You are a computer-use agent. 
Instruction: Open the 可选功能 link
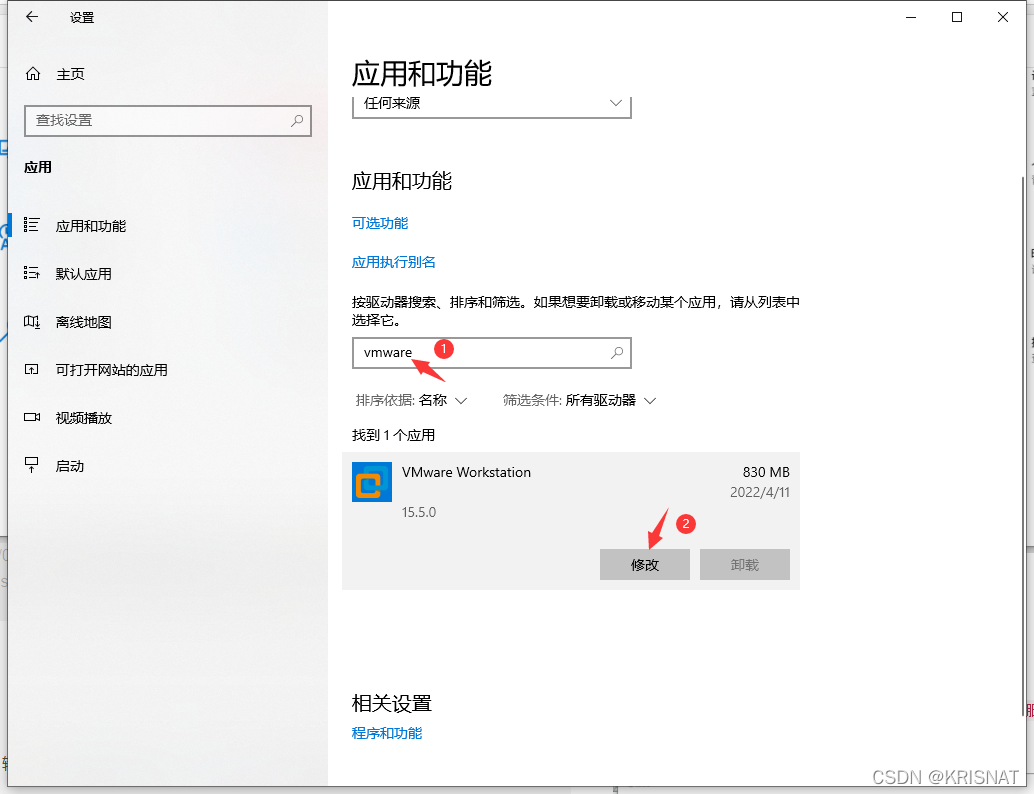[380, 223]
